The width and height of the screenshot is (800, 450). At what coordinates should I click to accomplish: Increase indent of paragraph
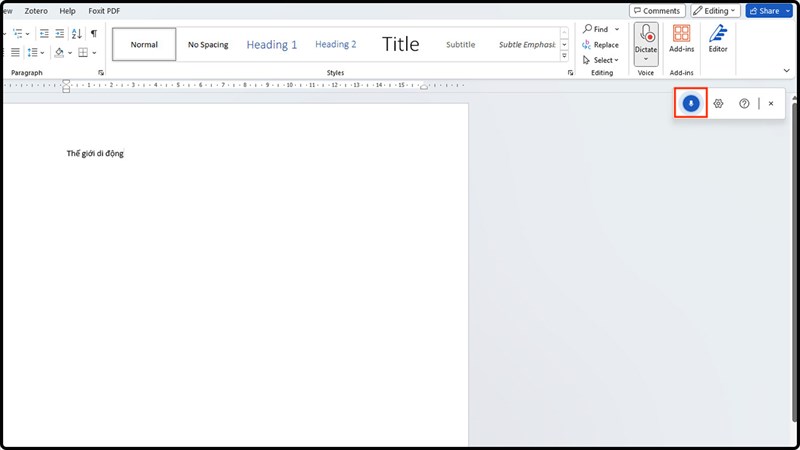[59, 33]
